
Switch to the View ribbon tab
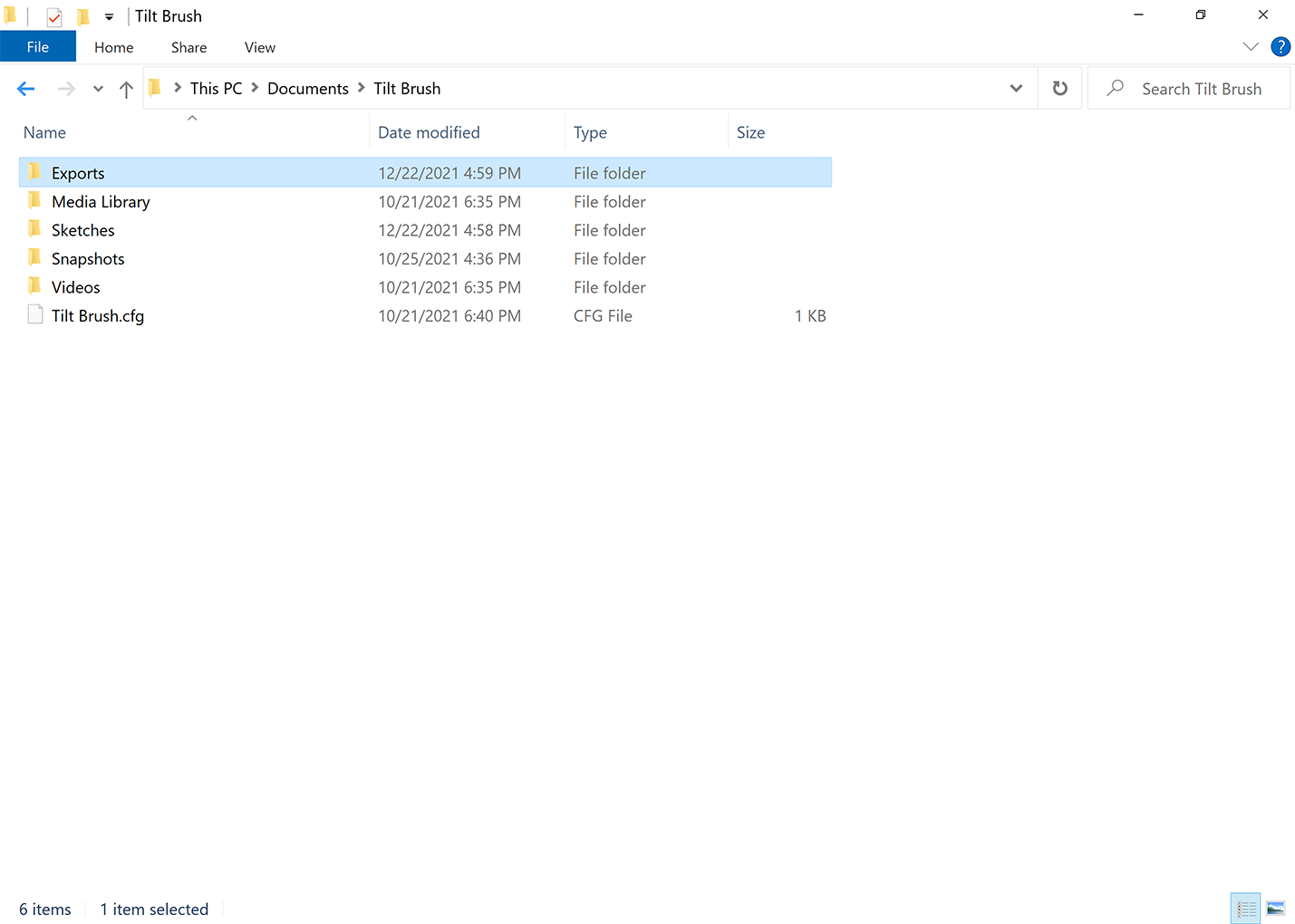click(260, 47)
